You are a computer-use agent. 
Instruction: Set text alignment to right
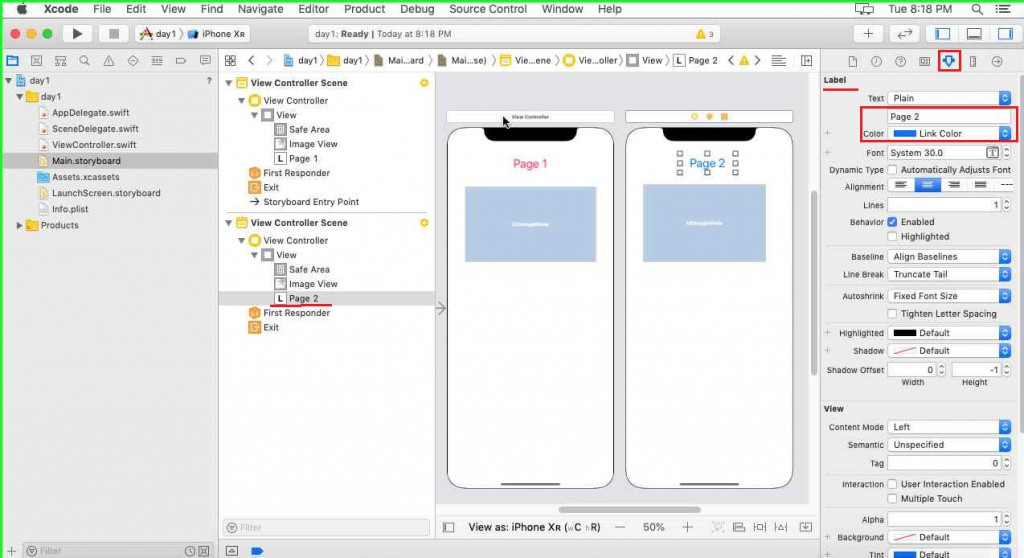[x=954, y=186]
